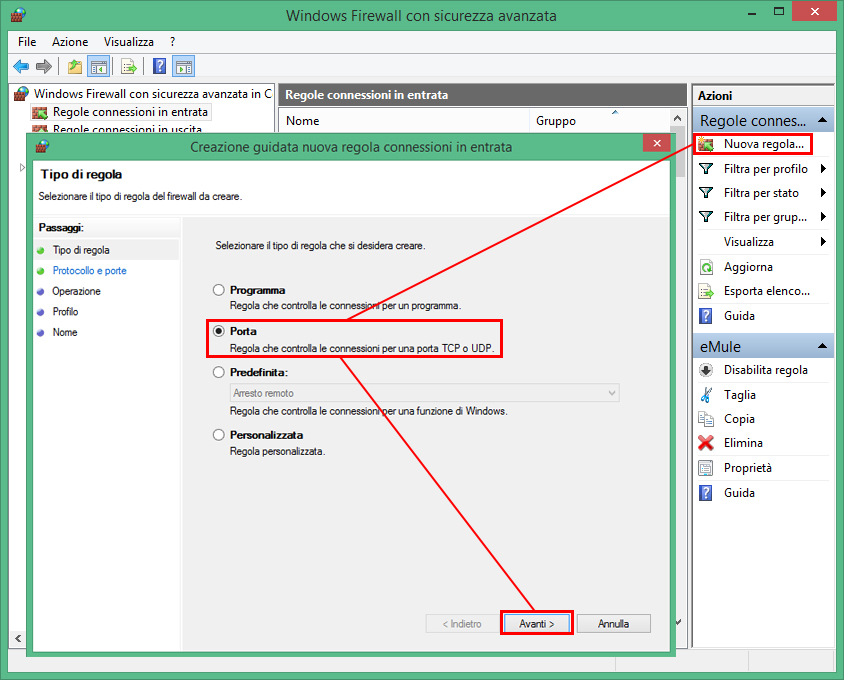The width and height of the screenshot is (844, 680).
Task: Click the Operazione wizard step
Action: tap(76, 291)
